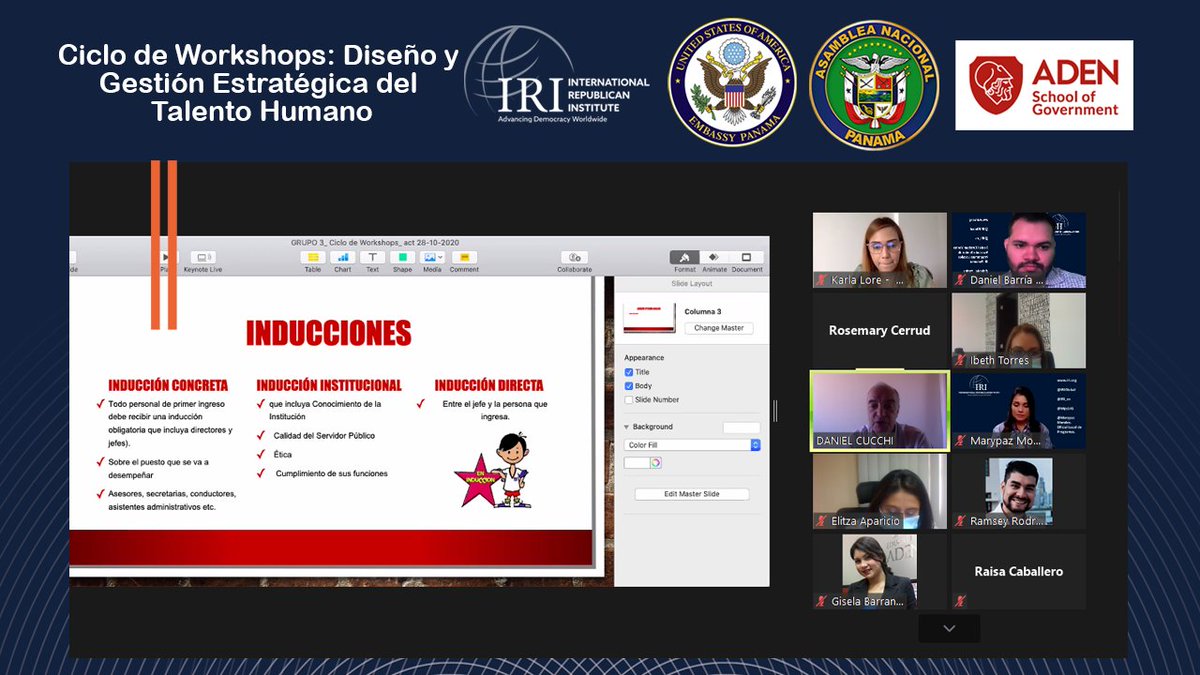The width and height of the screenshot is (1200, 675).
Task: Select Ramsey Rodr...'s video tile
Action: (x=1019, y=491)
